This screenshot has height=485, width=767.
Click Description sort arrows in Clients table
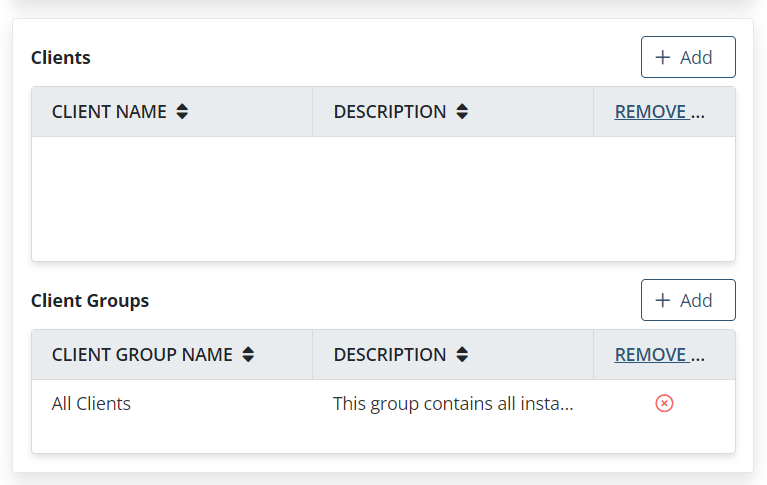(x=462, y=112)
